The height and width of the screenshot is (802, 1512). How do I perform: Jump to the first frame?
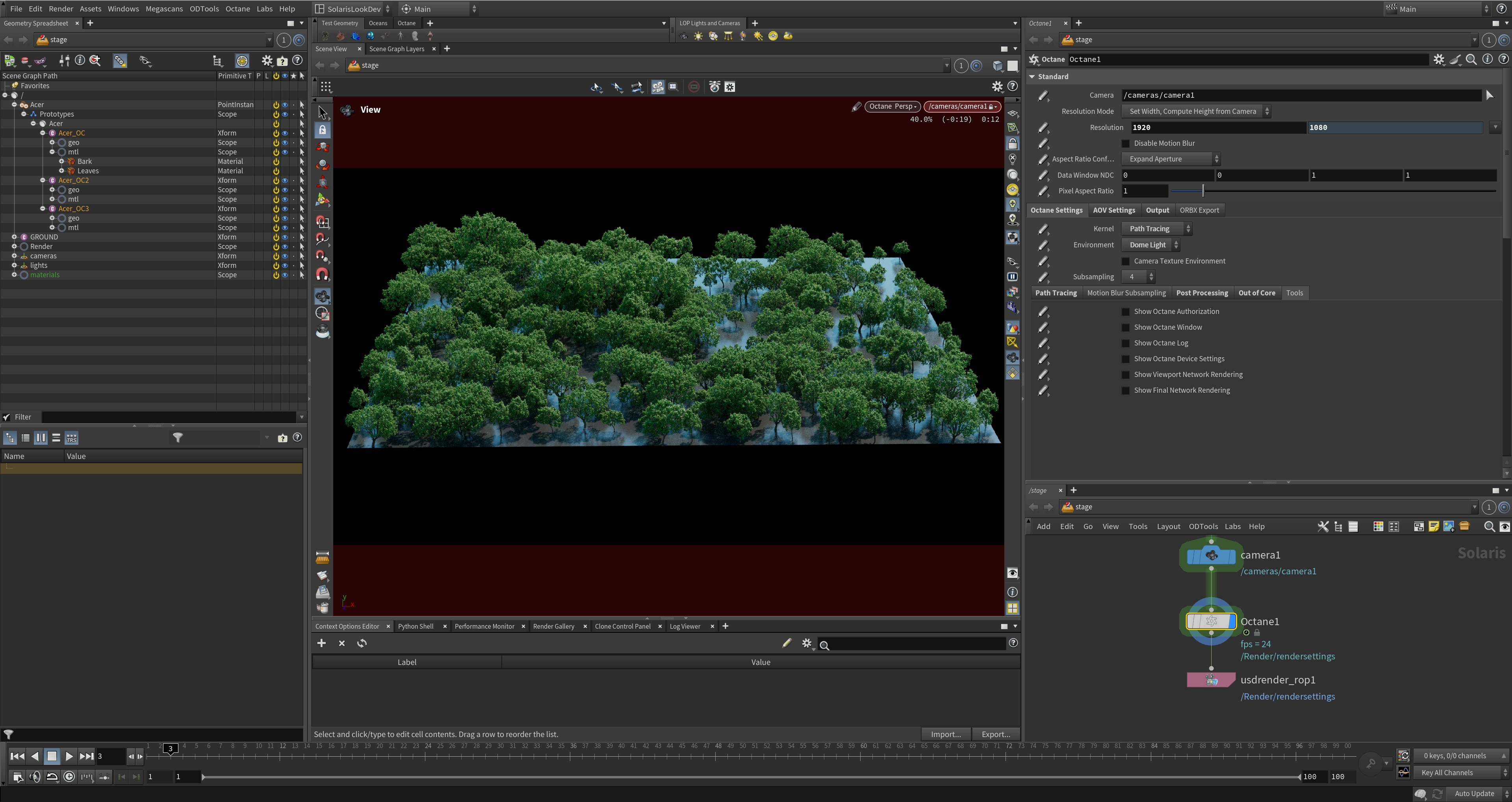click(17, 756)
